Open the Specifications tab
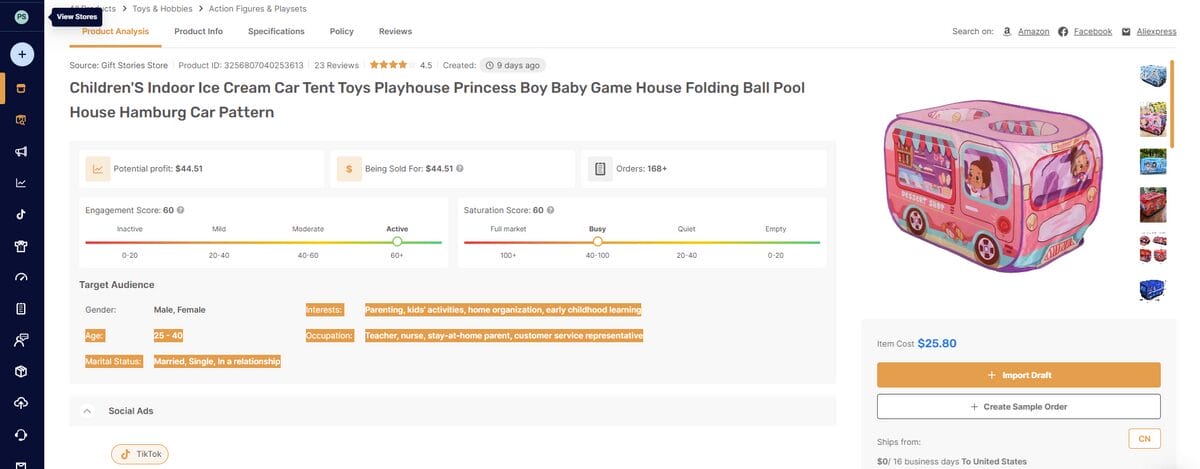The height and width of the screenshot is (469, 1200). (276, 32)
